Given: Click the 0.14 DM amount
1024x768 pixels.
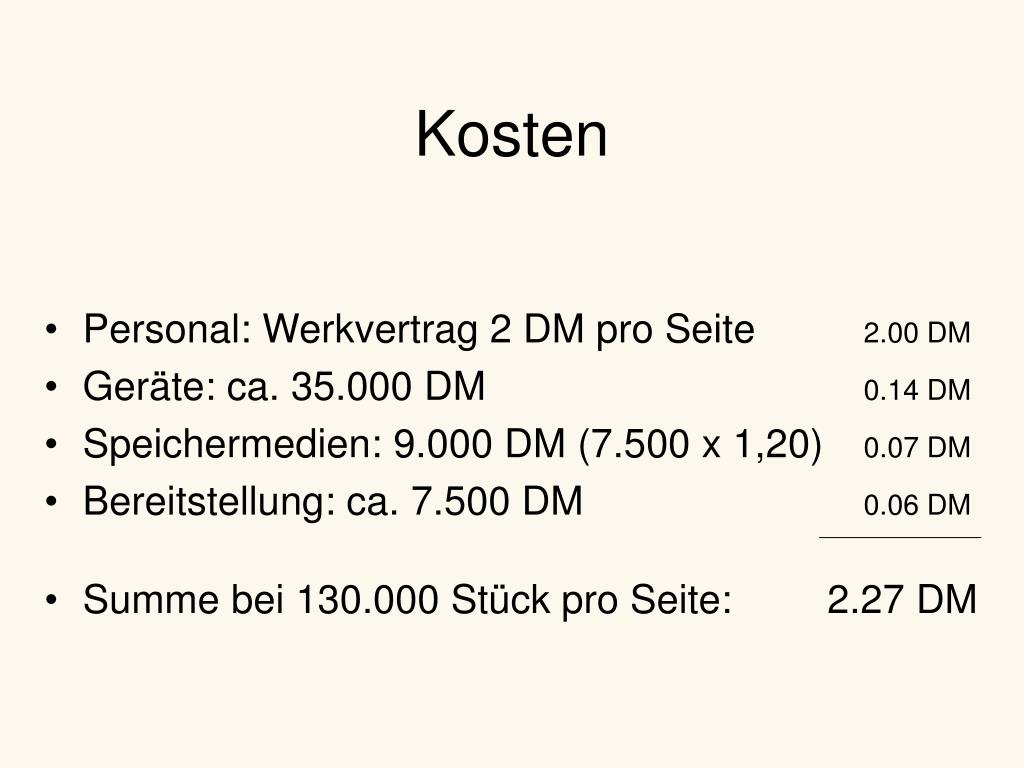Looking at the screenshot, I should pyautogui.click(x=916, y=391).
